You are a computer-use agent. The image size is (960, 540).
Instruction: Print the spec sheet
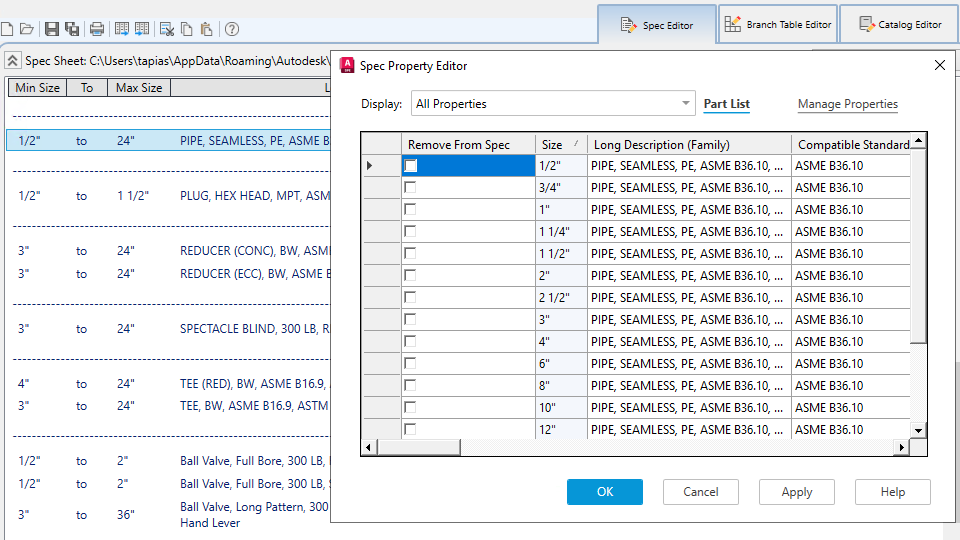click(x=97, y=29)
